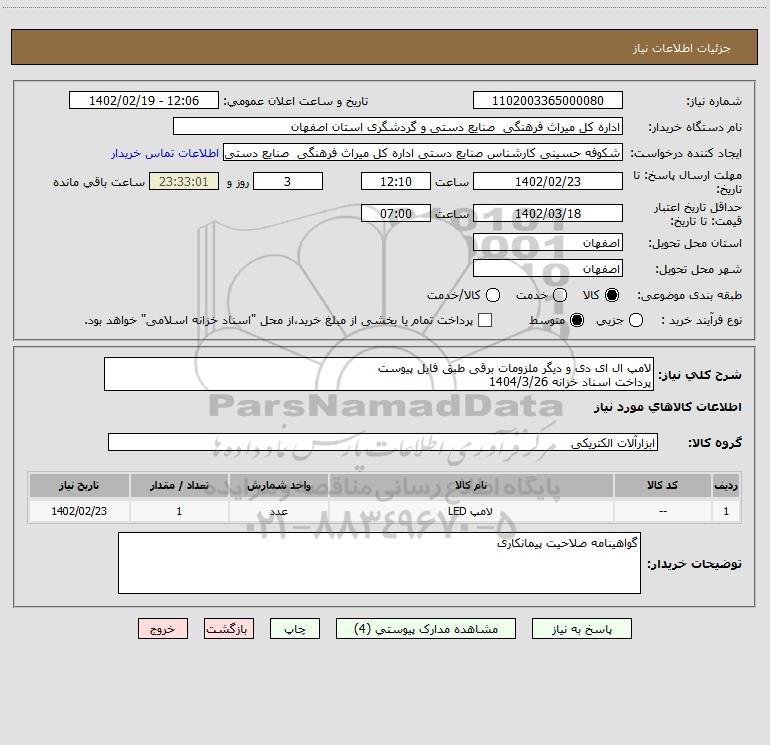Click the نام کالا column header
This screenshot has width=770, height=745.
pyautogui.click(x=470, y=485)
